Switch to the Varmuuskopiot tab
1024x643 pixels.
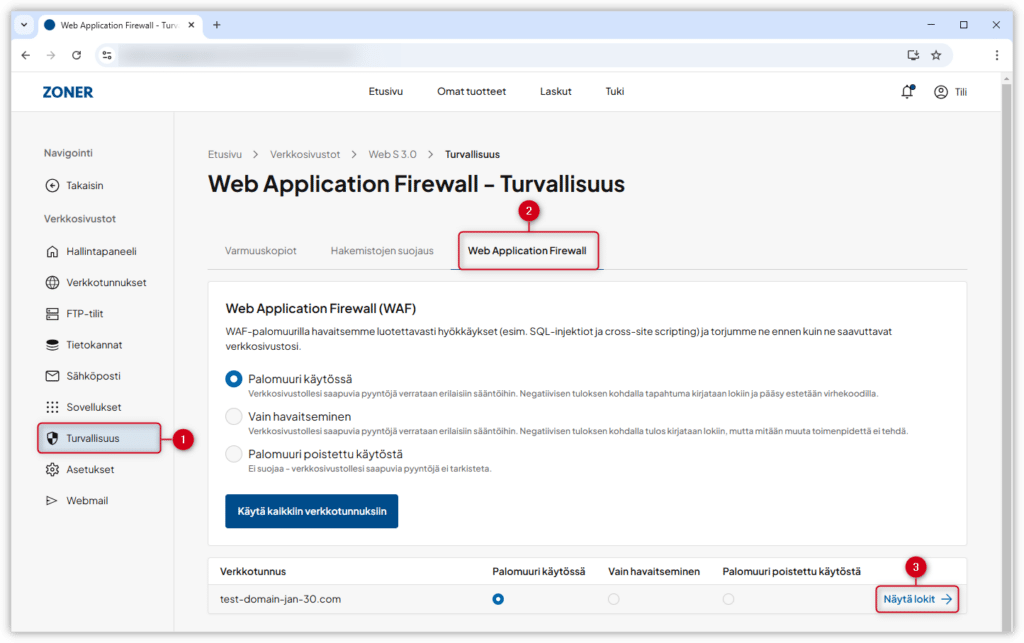pyautogui.click(x=260, y=251)
